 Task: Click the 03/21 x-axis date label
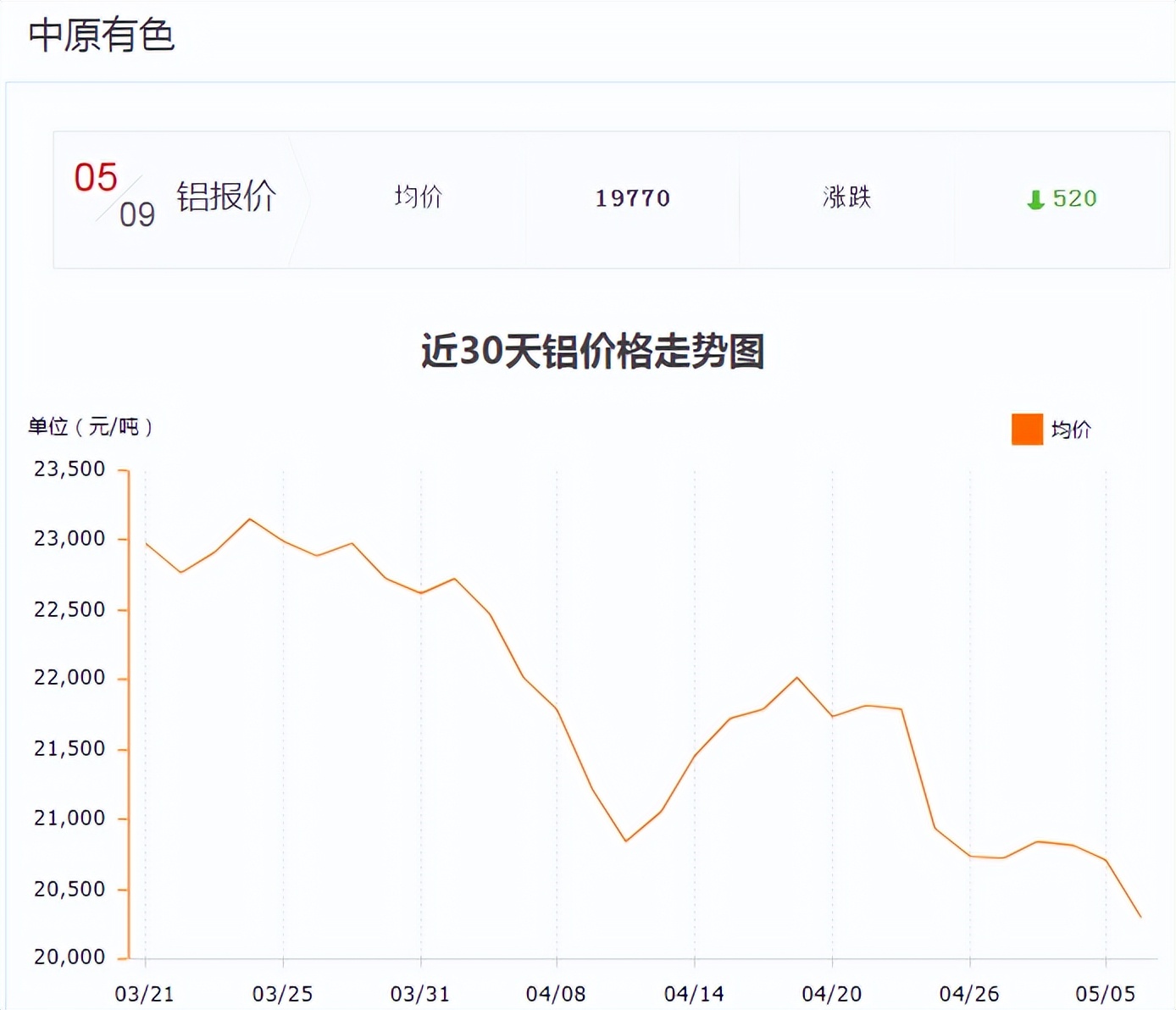click(145, 994)
